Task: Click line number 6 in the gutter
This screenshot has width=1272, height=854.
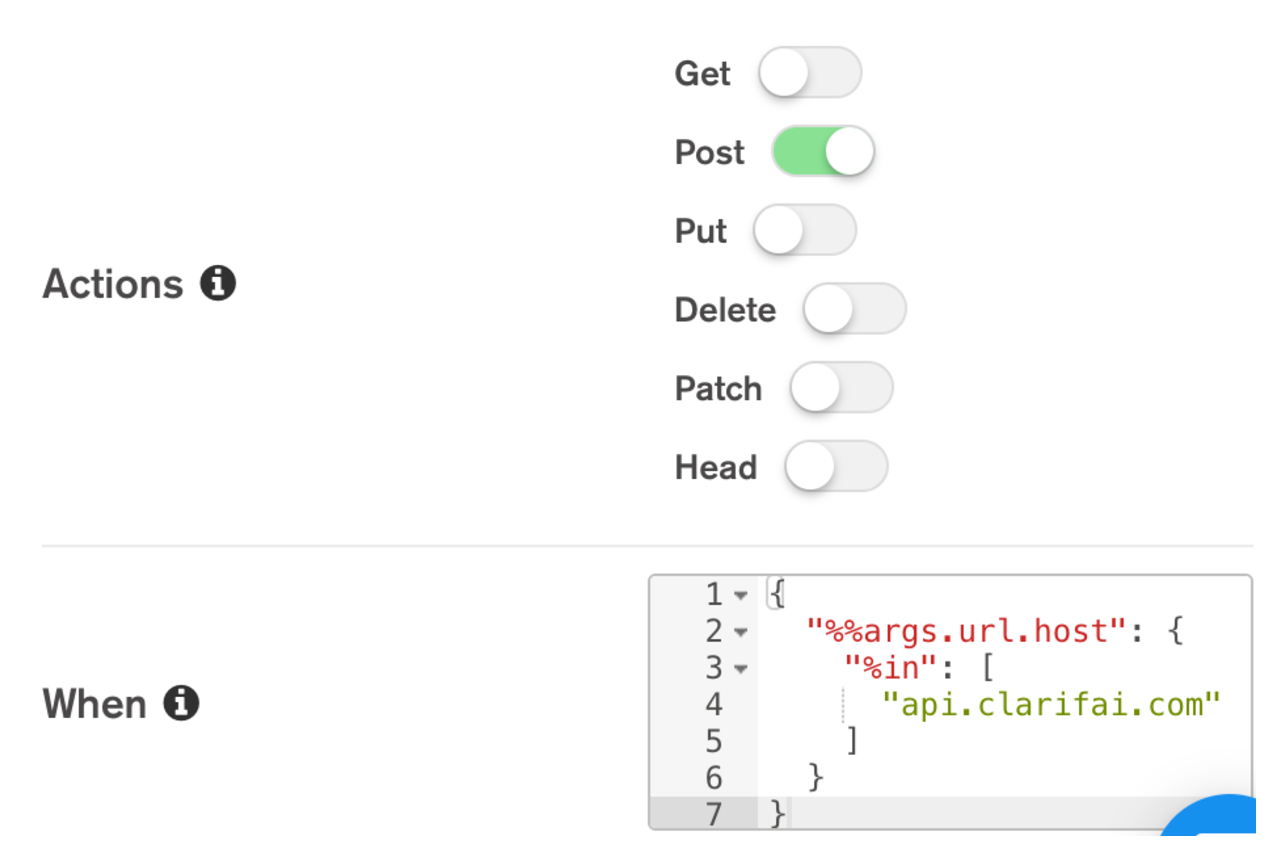Action: (x=713, y=778)
